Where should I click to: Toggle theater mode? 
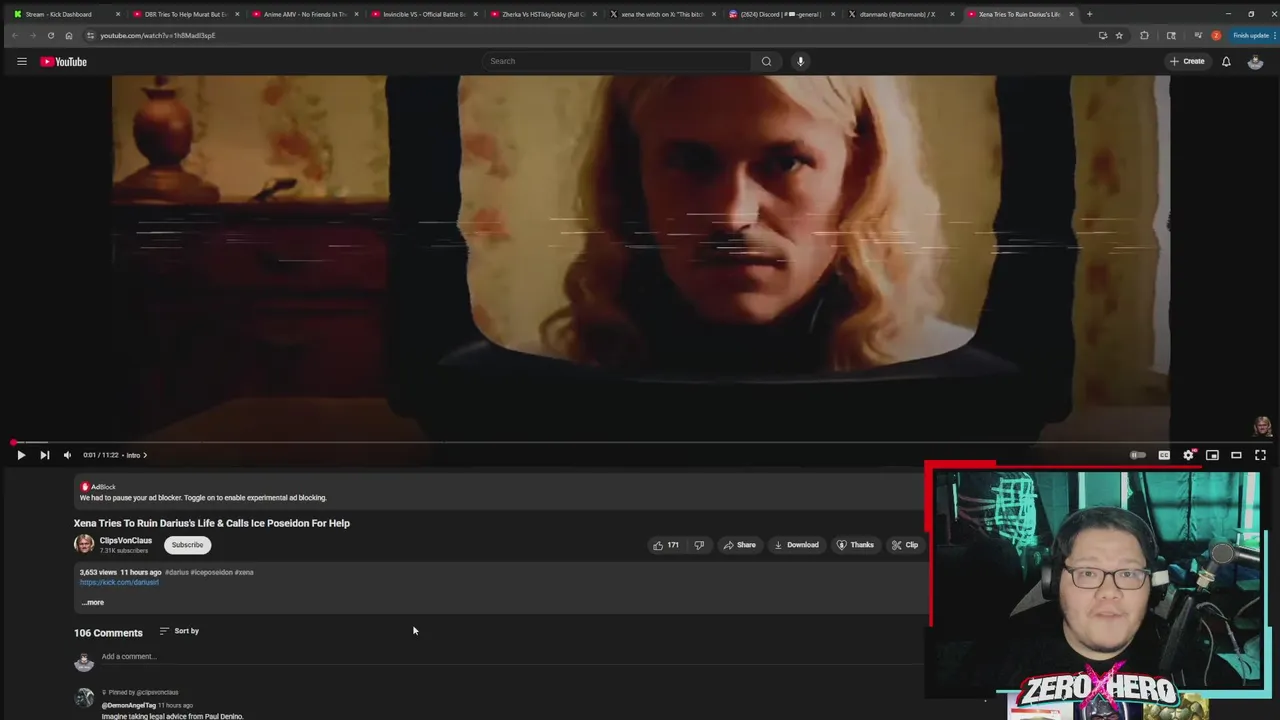tap(1236, 455)
